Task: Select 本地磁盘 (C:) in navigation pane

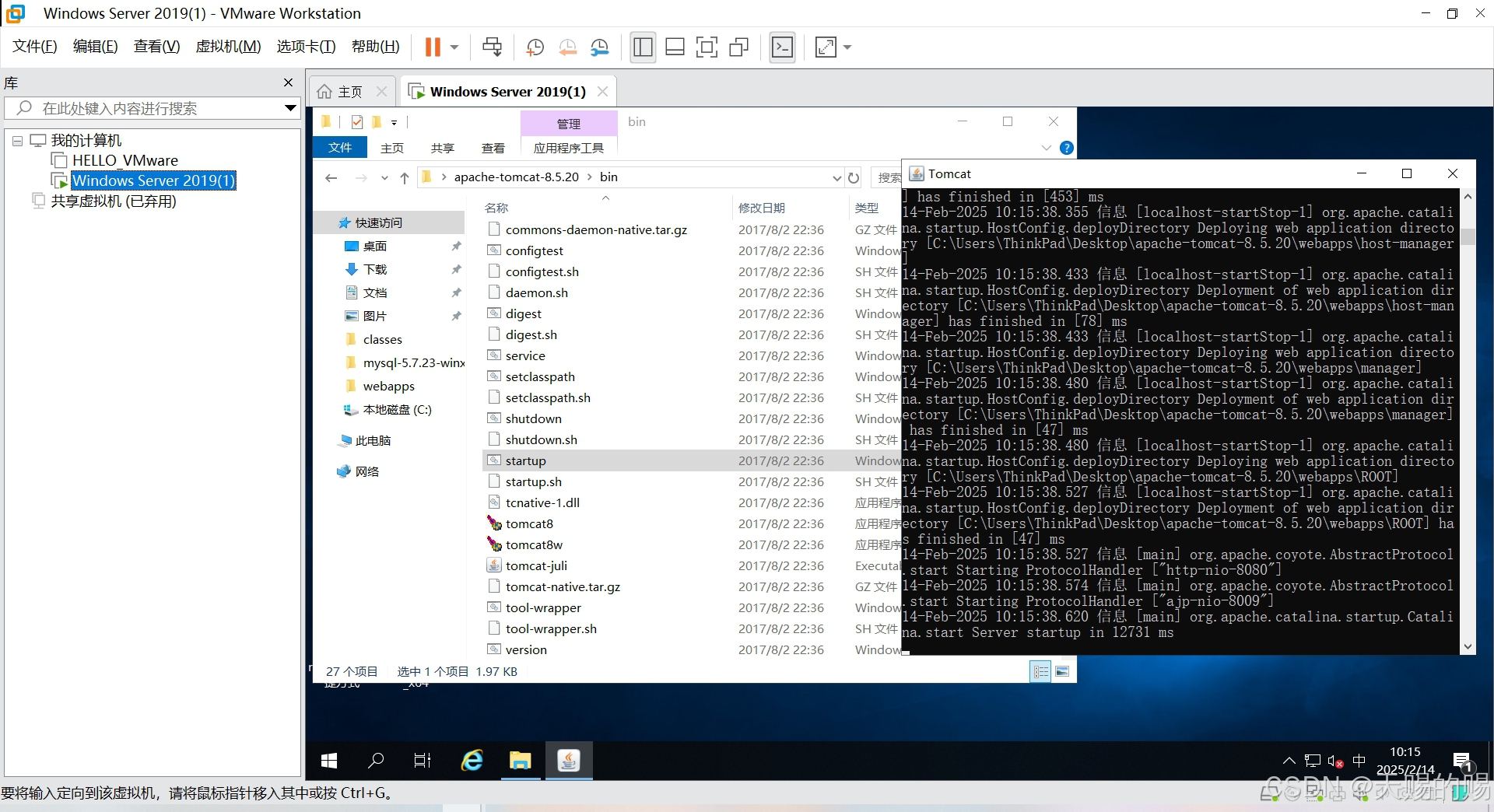Action: (x=398, y=410)
